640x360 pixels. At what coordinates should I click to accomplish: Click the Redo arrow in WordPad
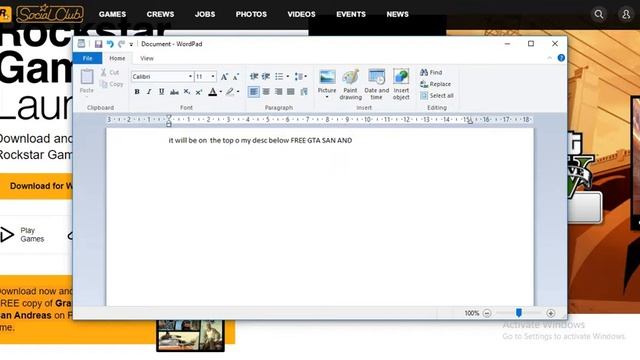tap(121, 44)
